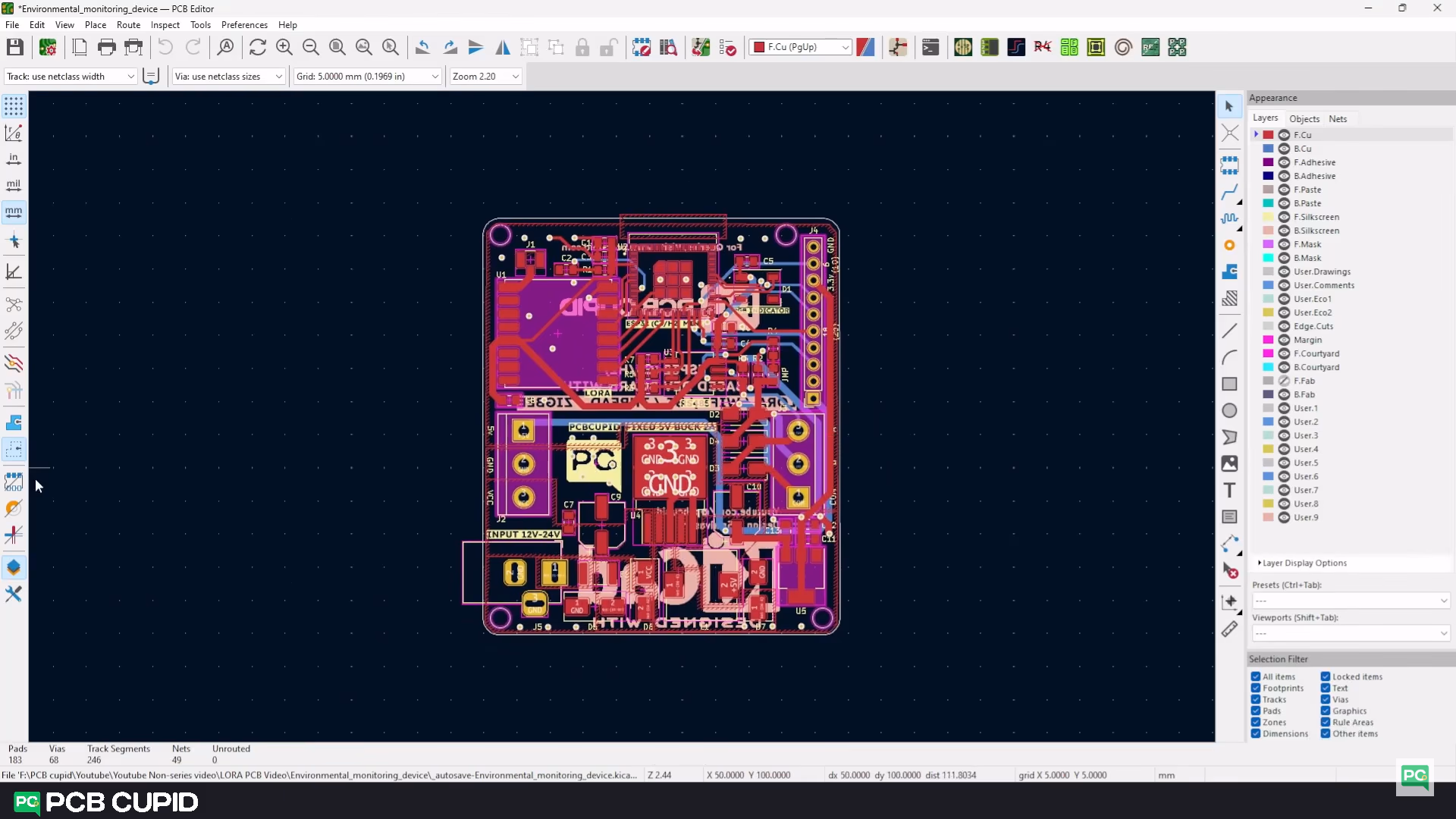
Task: Click the Save board icon
Action: [15, 48]
